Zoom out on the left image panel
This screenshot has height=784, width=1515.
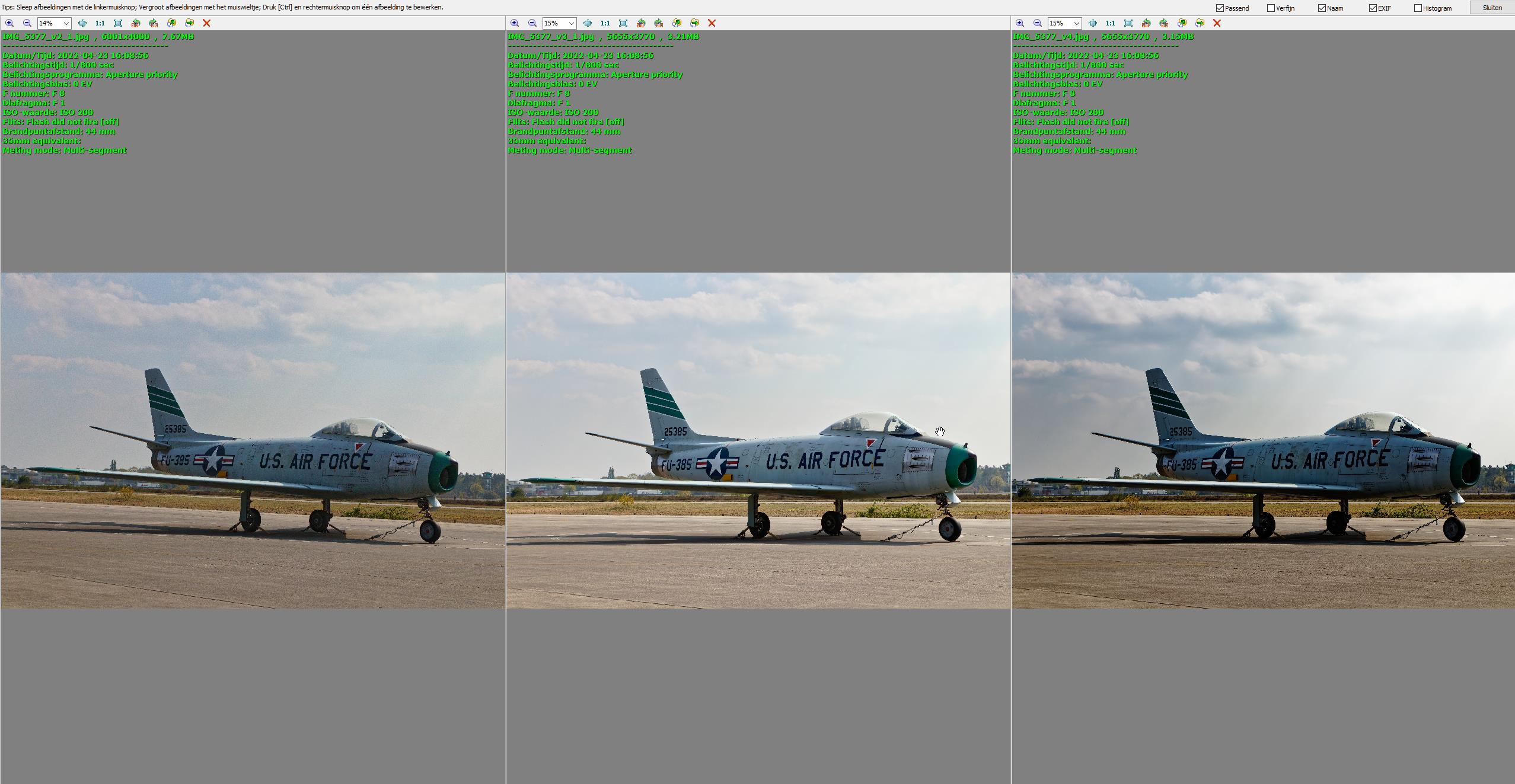point(27,23)
